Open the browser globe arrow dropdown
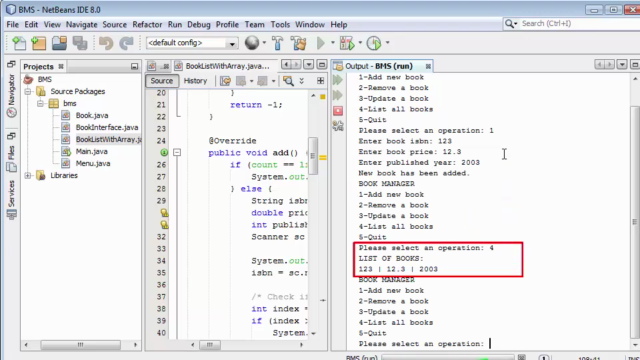 tap(264, 42)
